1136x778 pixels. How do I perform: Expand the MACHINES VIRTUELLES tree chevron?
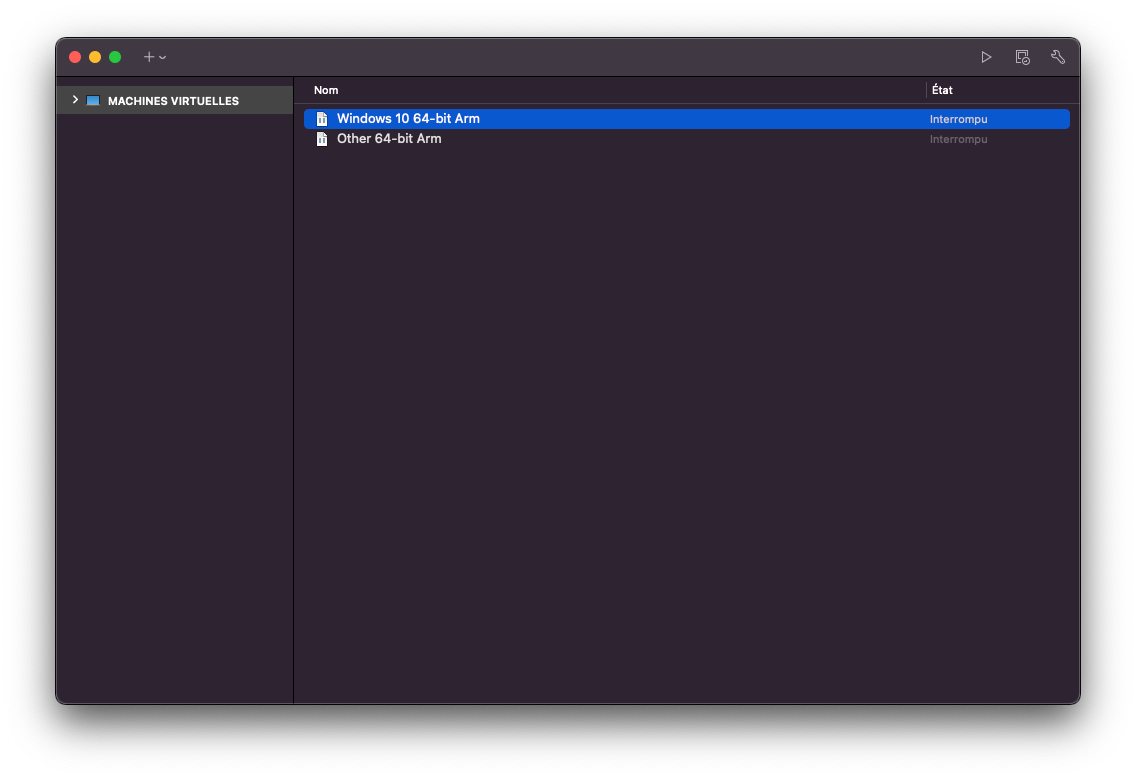click(75, 99)
